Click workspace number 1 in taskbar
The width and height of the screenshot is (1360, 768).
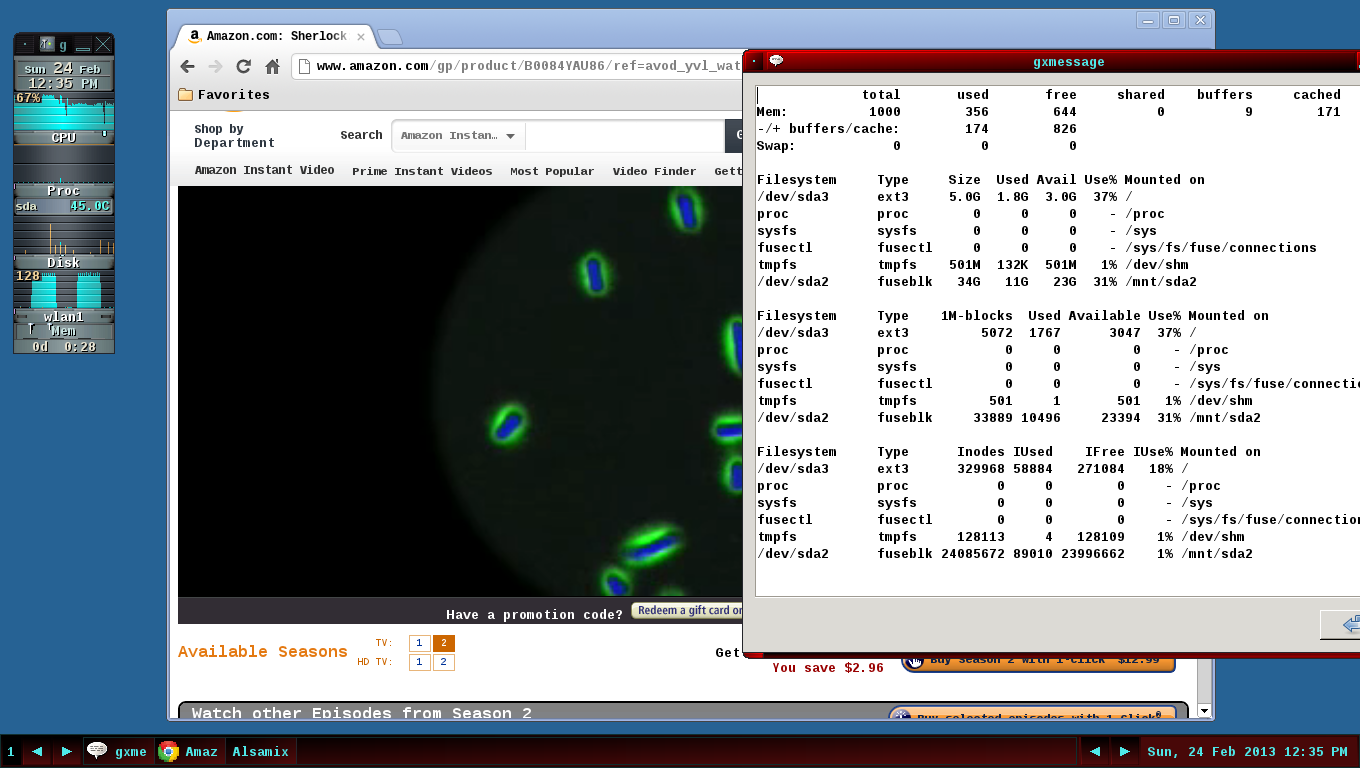(x=11, y=751)
